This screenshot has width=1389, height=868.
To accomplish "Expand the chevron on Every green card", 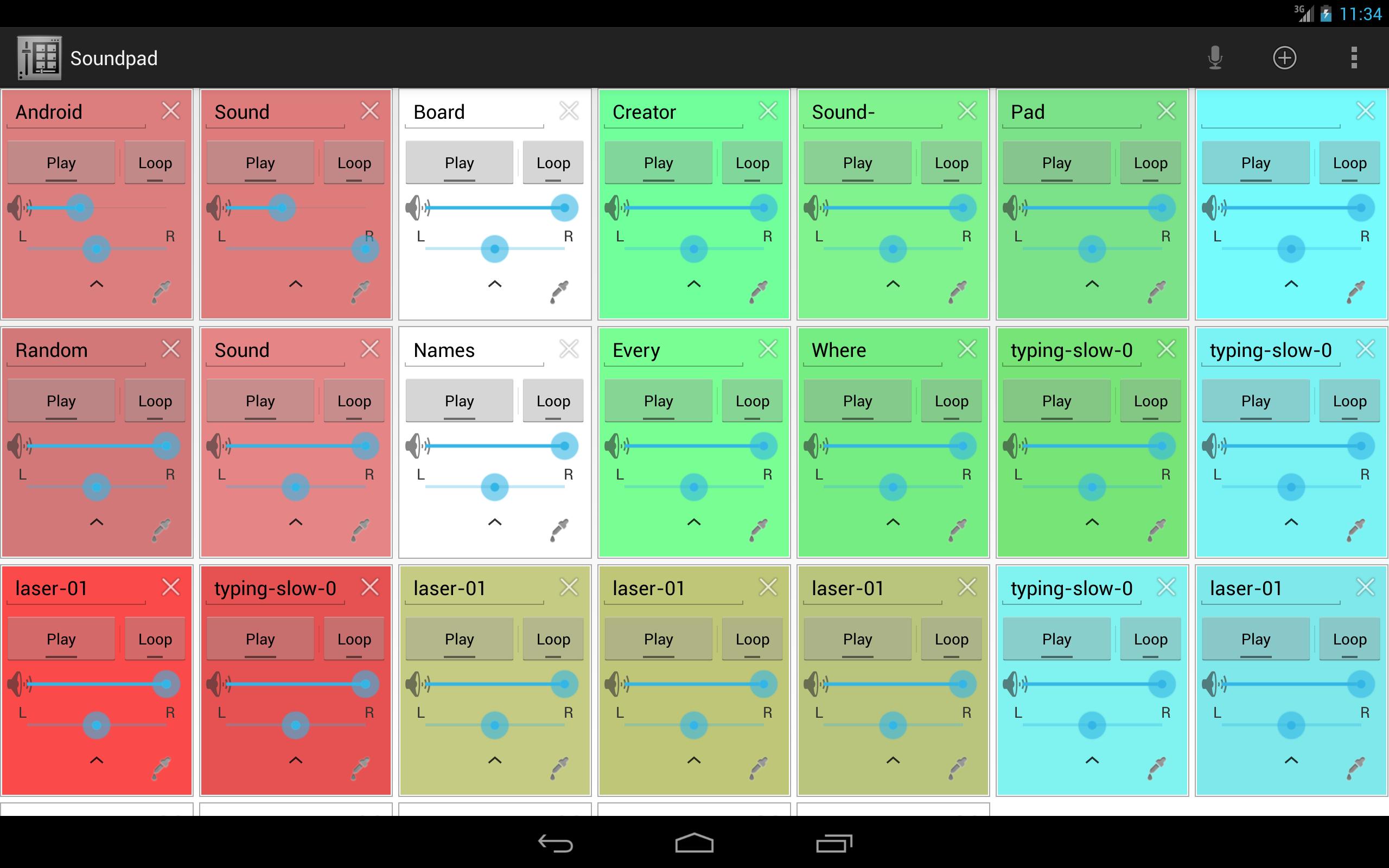I will [694, 528].
